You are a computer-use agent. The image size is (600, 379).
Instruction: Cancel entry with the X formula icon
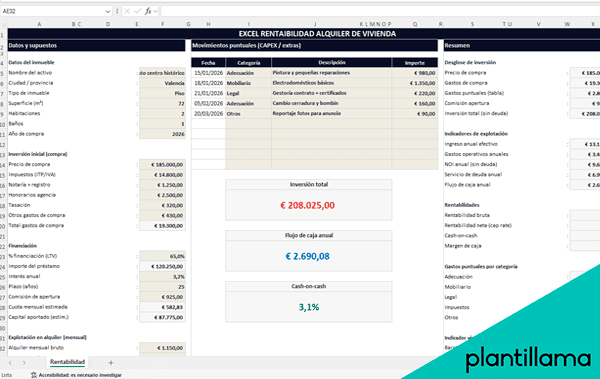[x=127, y=11]
